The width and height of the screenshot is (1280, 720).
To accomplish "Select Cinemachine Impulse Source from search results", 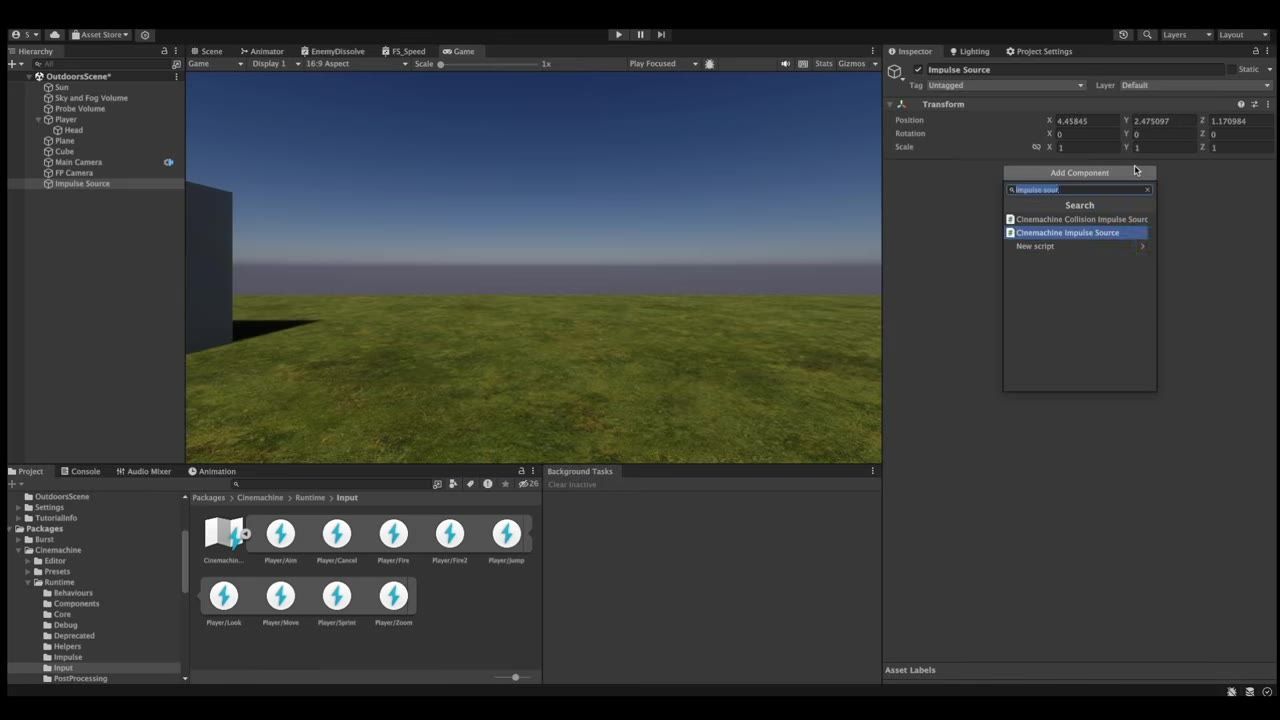I will [x=1076, y=233].
